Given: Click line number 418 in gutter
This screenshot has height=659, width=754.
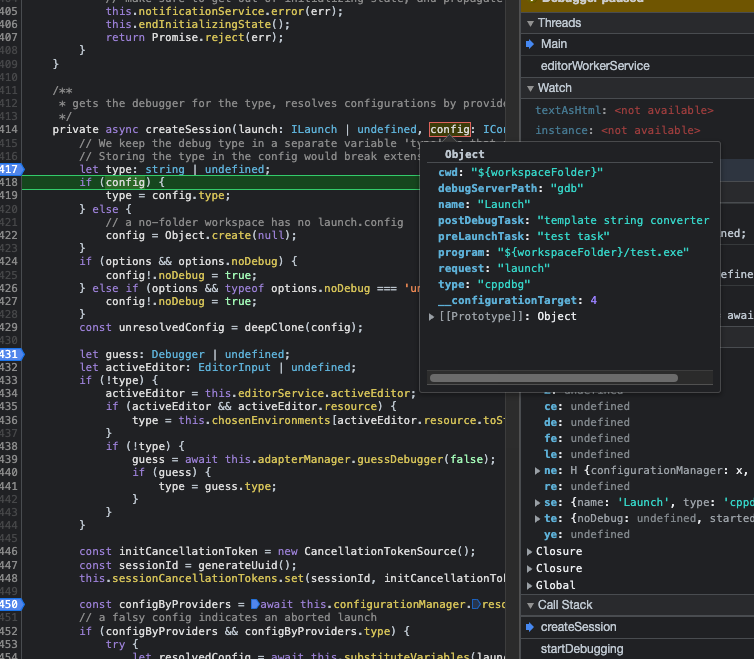Looking at the screenshot, I should (x=9, y=182).
